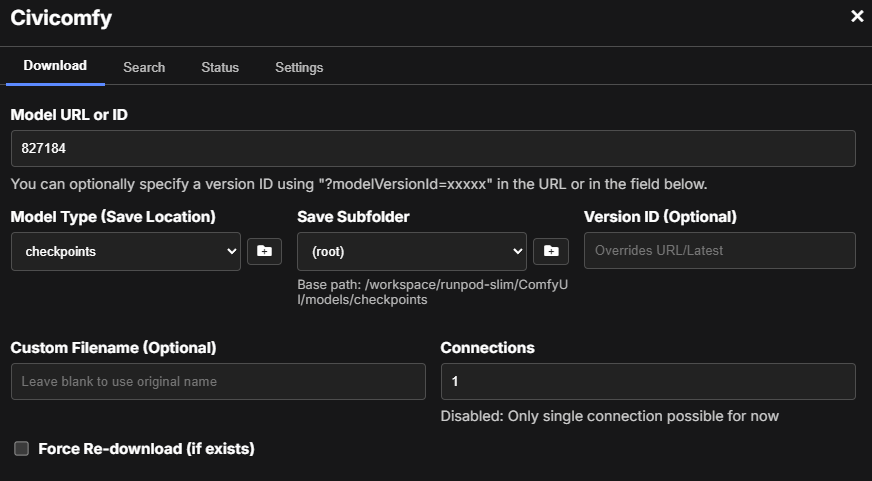Click the Version ID input box

click(x=719, y=250)
